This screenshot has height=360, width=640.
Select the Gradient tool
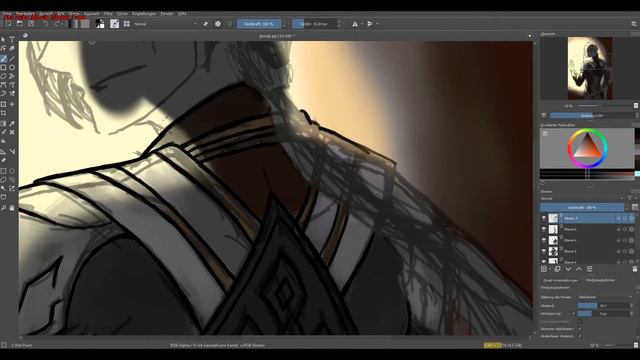point(3,123)
